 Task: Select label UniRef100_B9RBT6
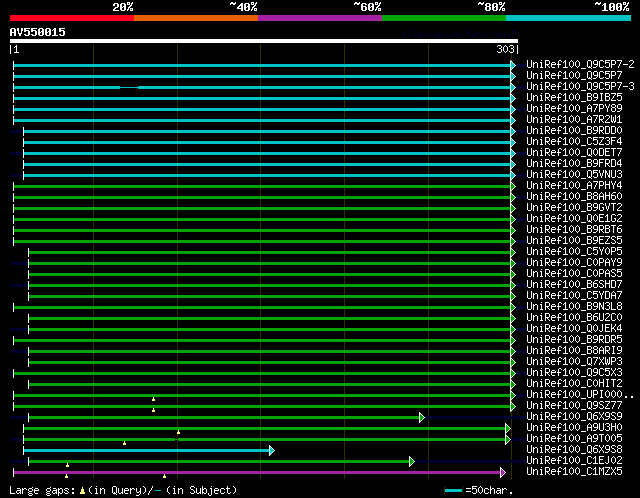coord(574,229)
